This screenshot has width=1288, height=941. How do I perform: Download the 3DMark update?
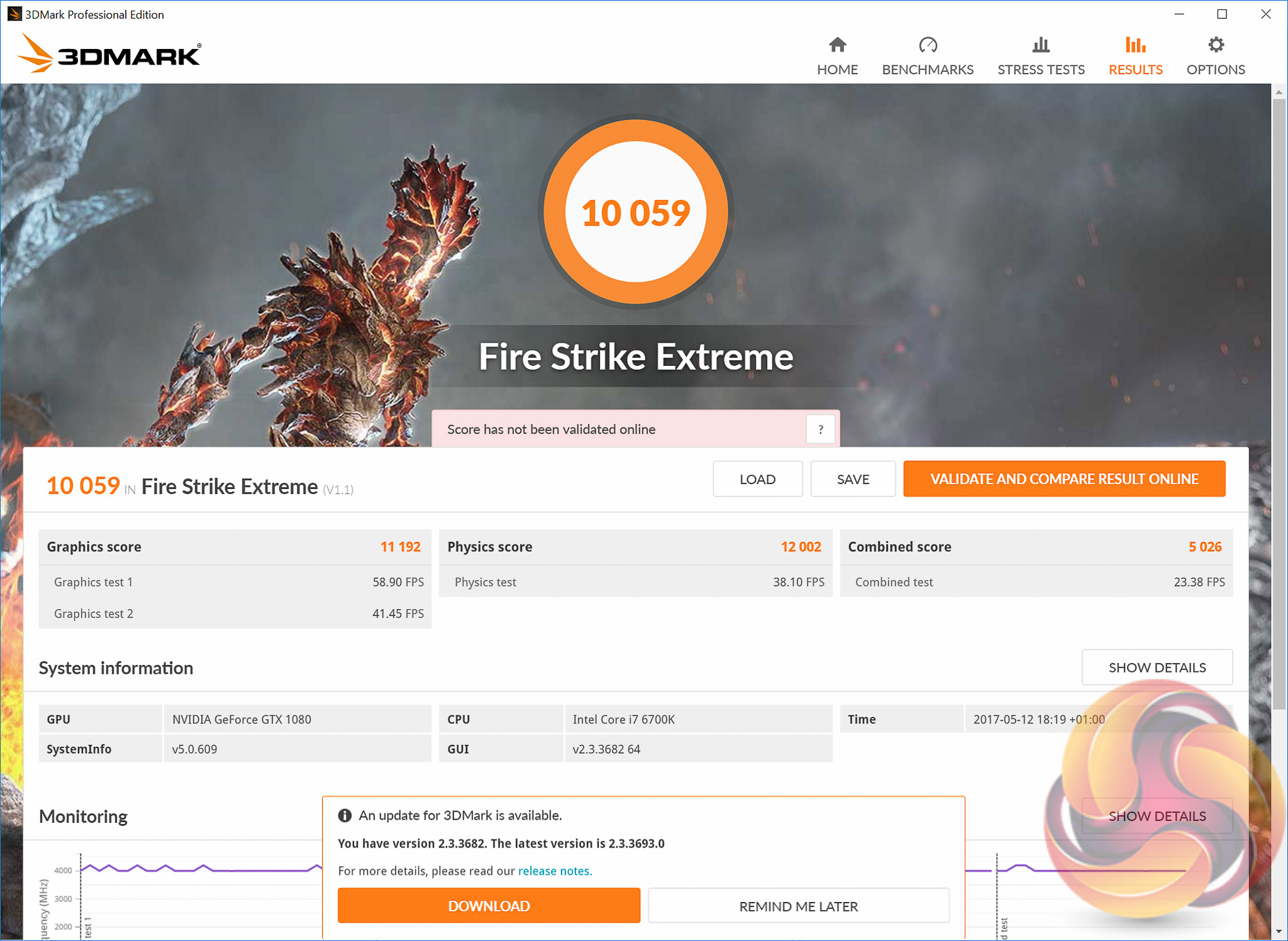(489, 906)
